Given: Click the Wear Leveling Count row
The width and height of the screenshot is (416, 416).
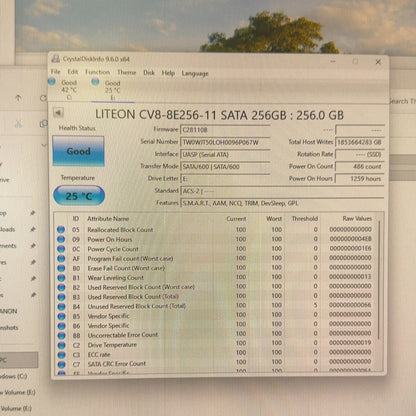Looking at the screenshot, I should 217,277.
